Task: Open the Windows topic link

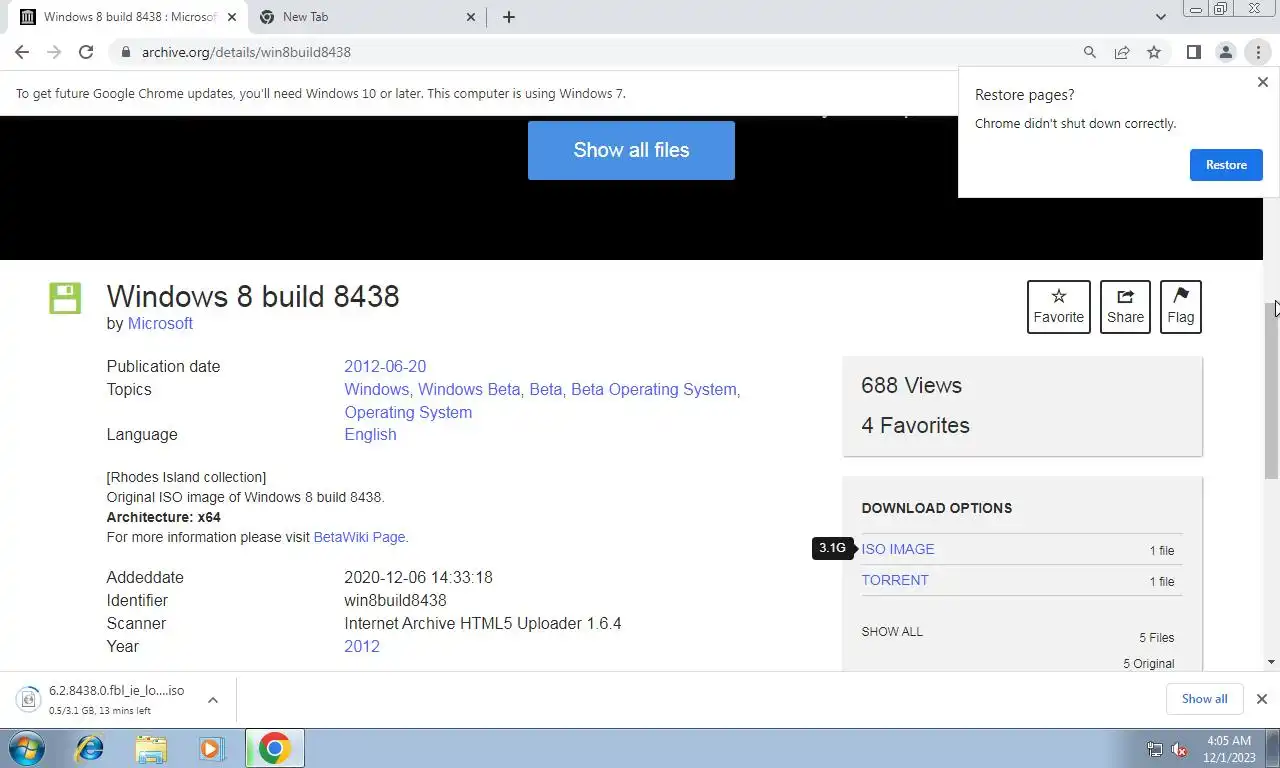Action: [376, 389]
